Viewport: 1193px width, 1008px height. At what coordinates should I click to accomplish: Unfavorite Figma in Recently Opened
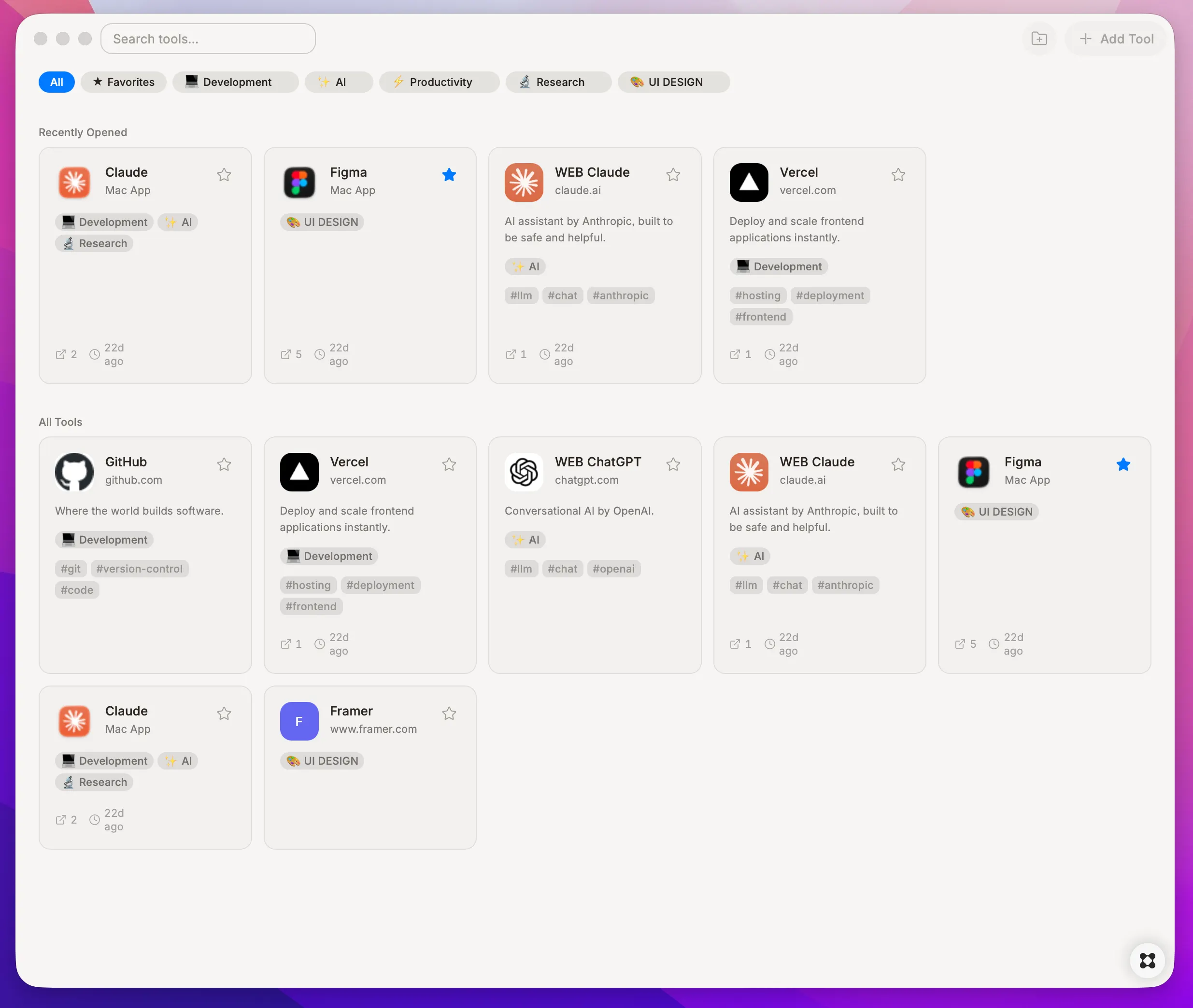pyautogui.click(x=449, y=175)
